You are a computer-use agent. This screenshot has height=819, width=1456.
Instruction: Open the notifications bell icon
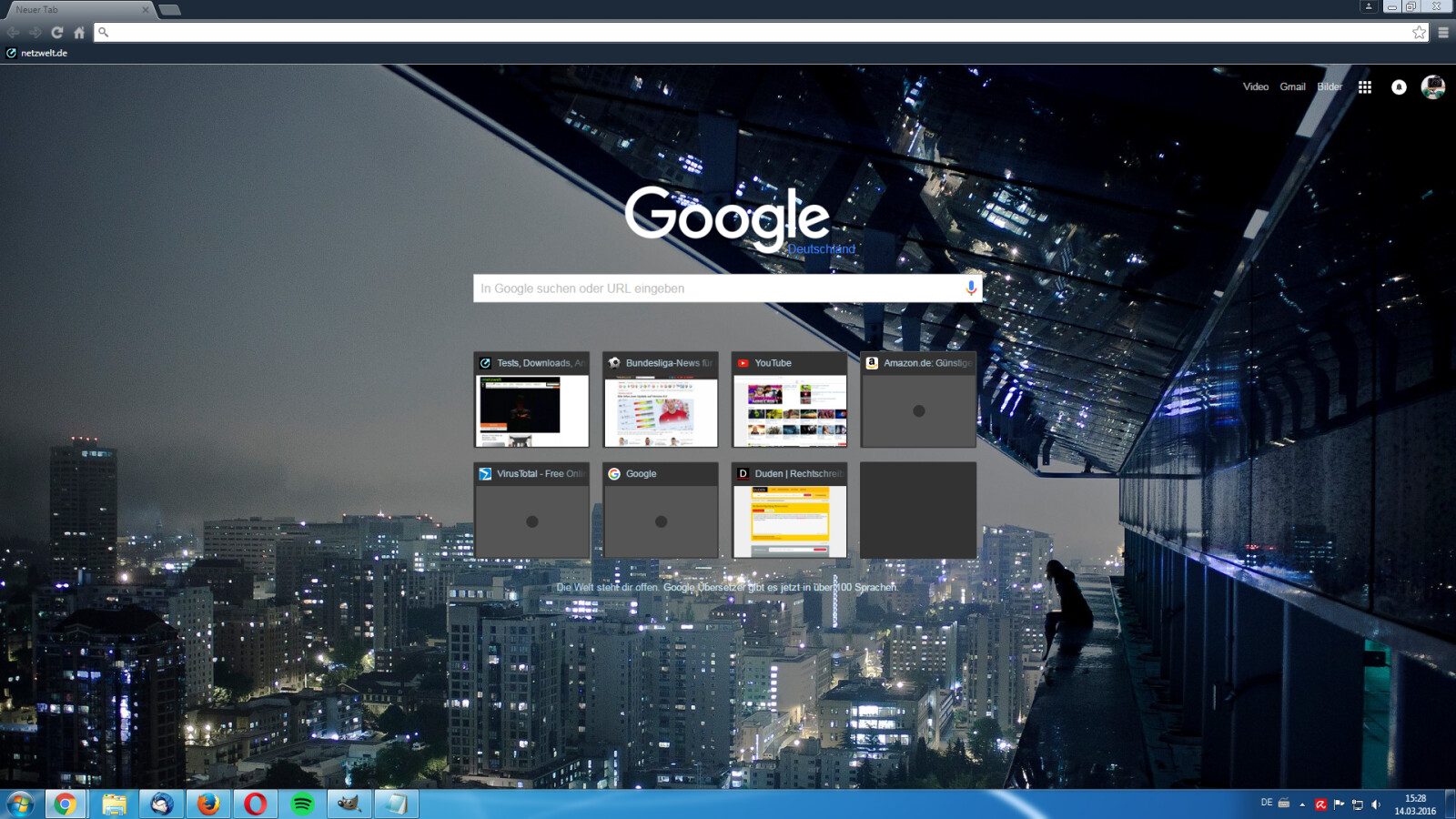point(1399,87)
